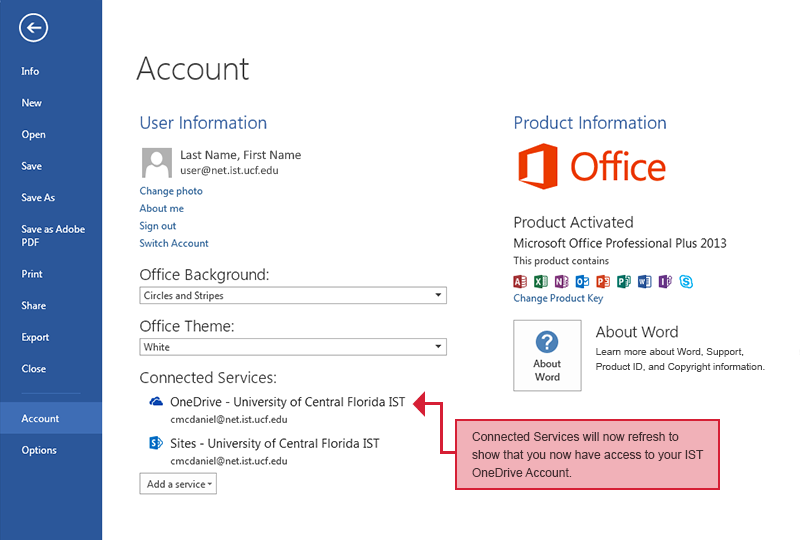The width and height of the screenshot is (800, 540).
Task: Choose Save in the sidebar
Action: click(32, 166)
